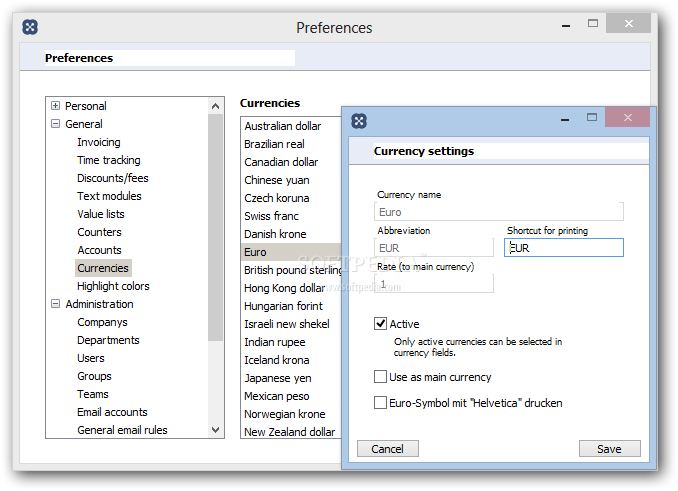Image resolution: width=678 pixels, height=491 pixels.
Task: Check Euro-Symbol mit Helvetica drucken
Action: [380, 402]
